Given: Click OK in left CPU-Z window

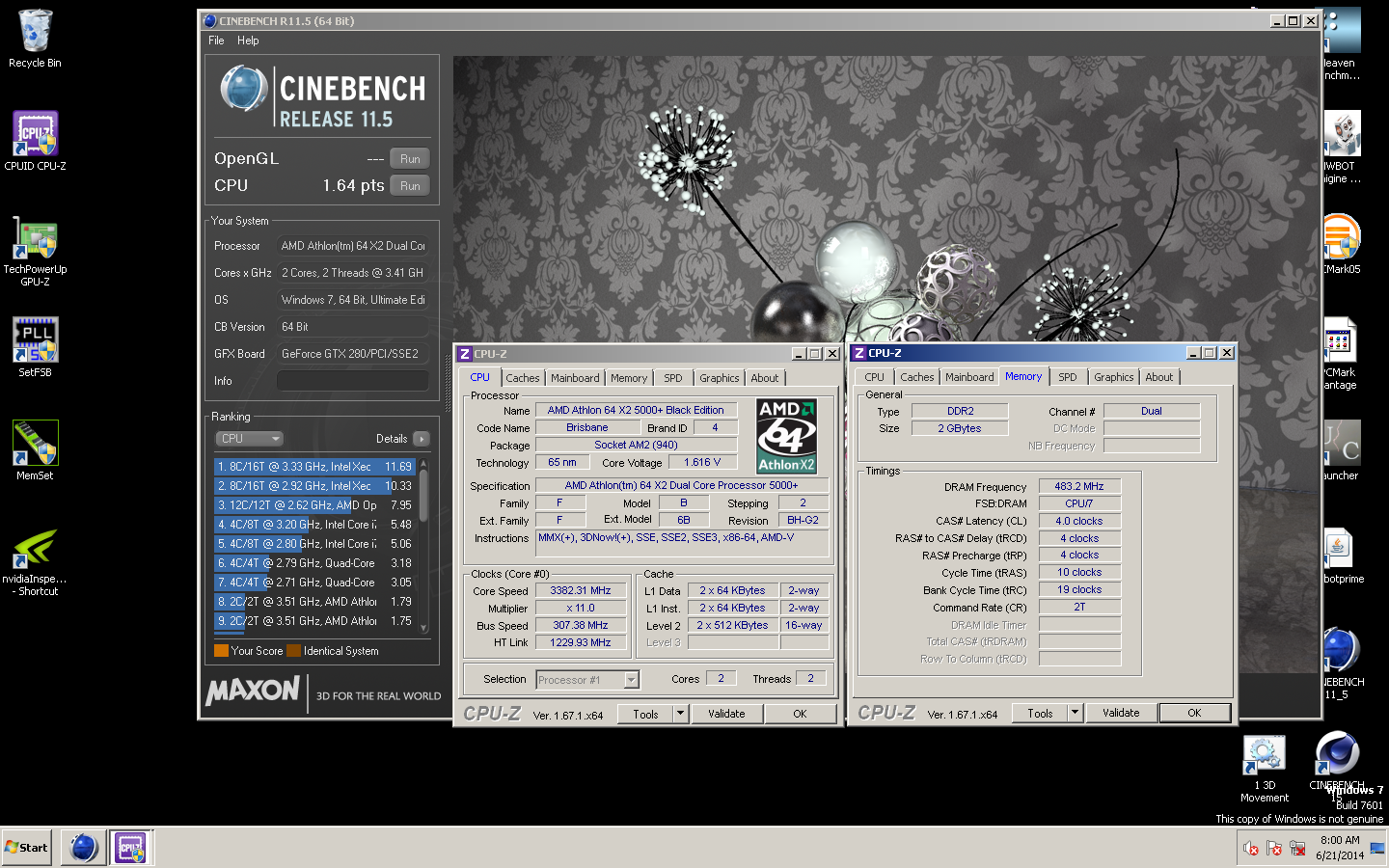Looking at the screenshot, I should click(800, 715).
